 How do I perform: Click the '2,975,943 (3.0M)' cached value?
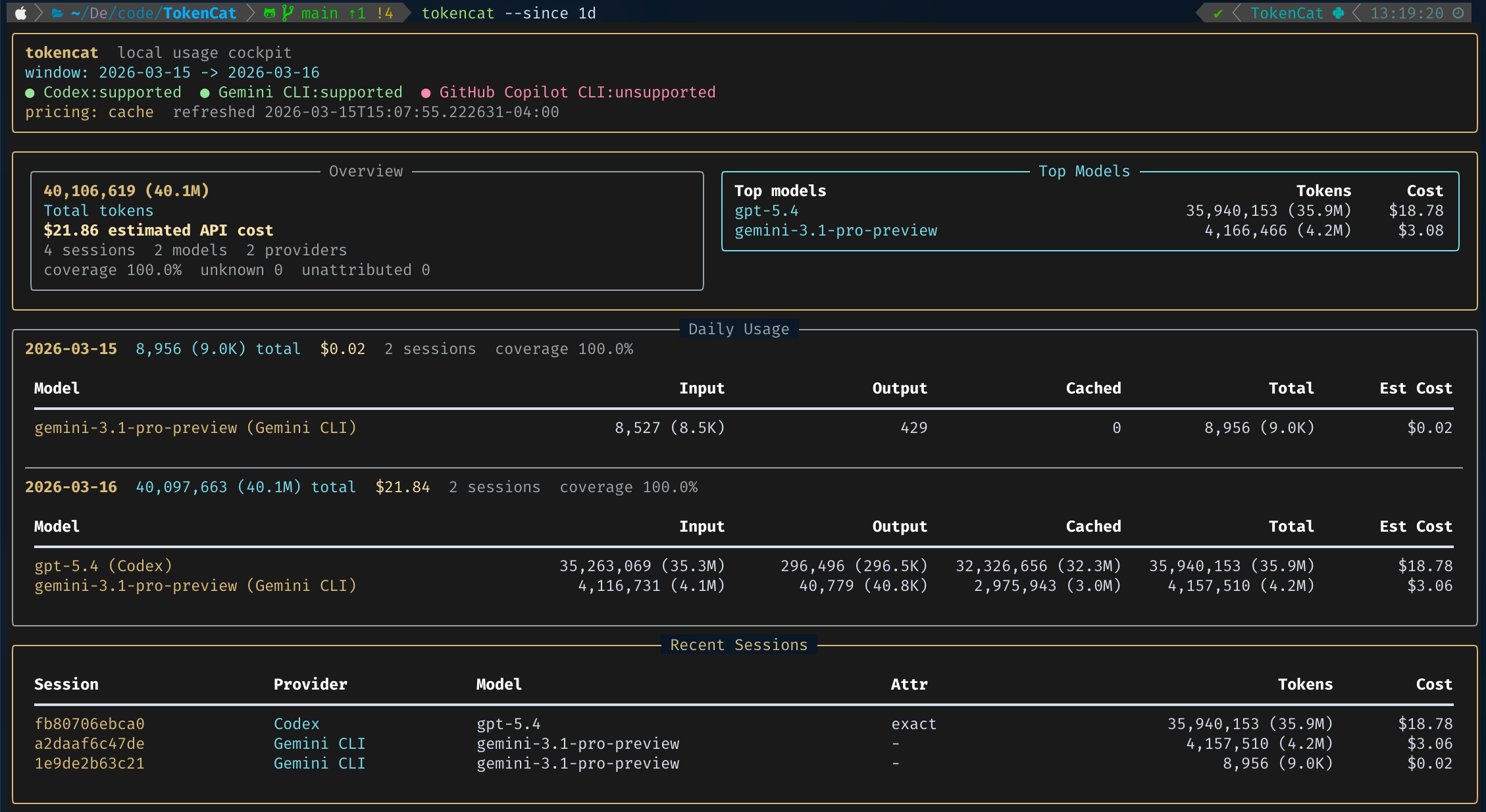[x=1048, y=586]
